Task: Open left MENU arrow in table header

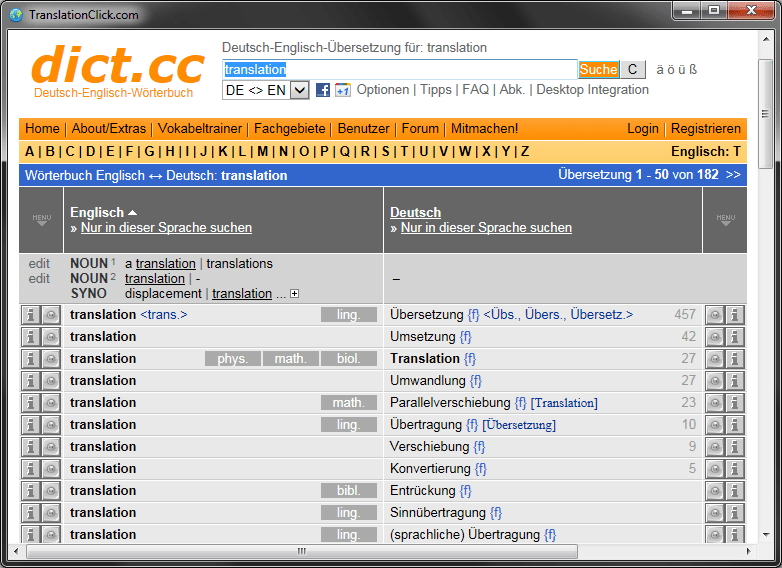Action: coord(42,220)
